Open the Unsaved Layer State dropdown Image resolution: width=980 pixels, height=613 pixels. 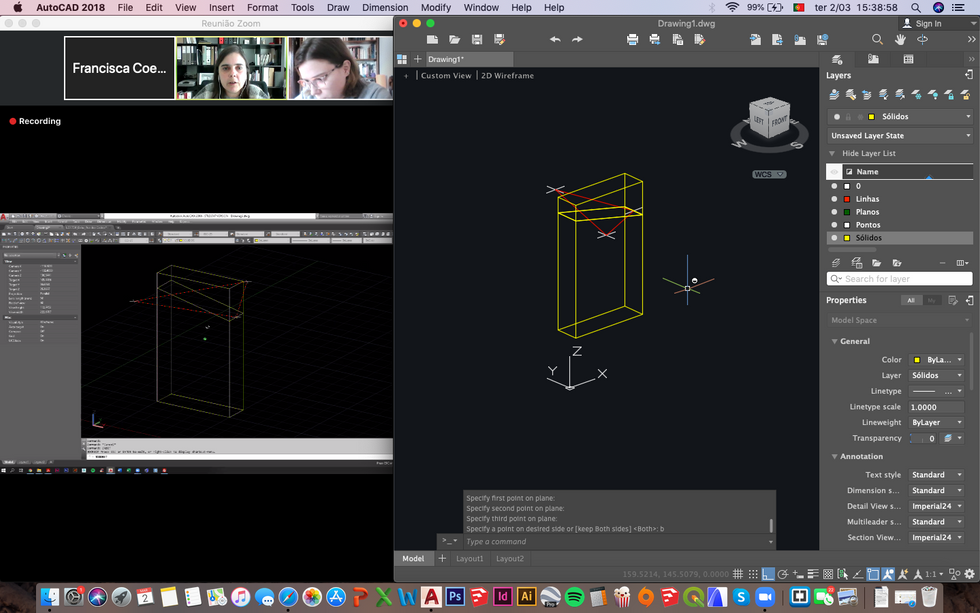point(900,136)
